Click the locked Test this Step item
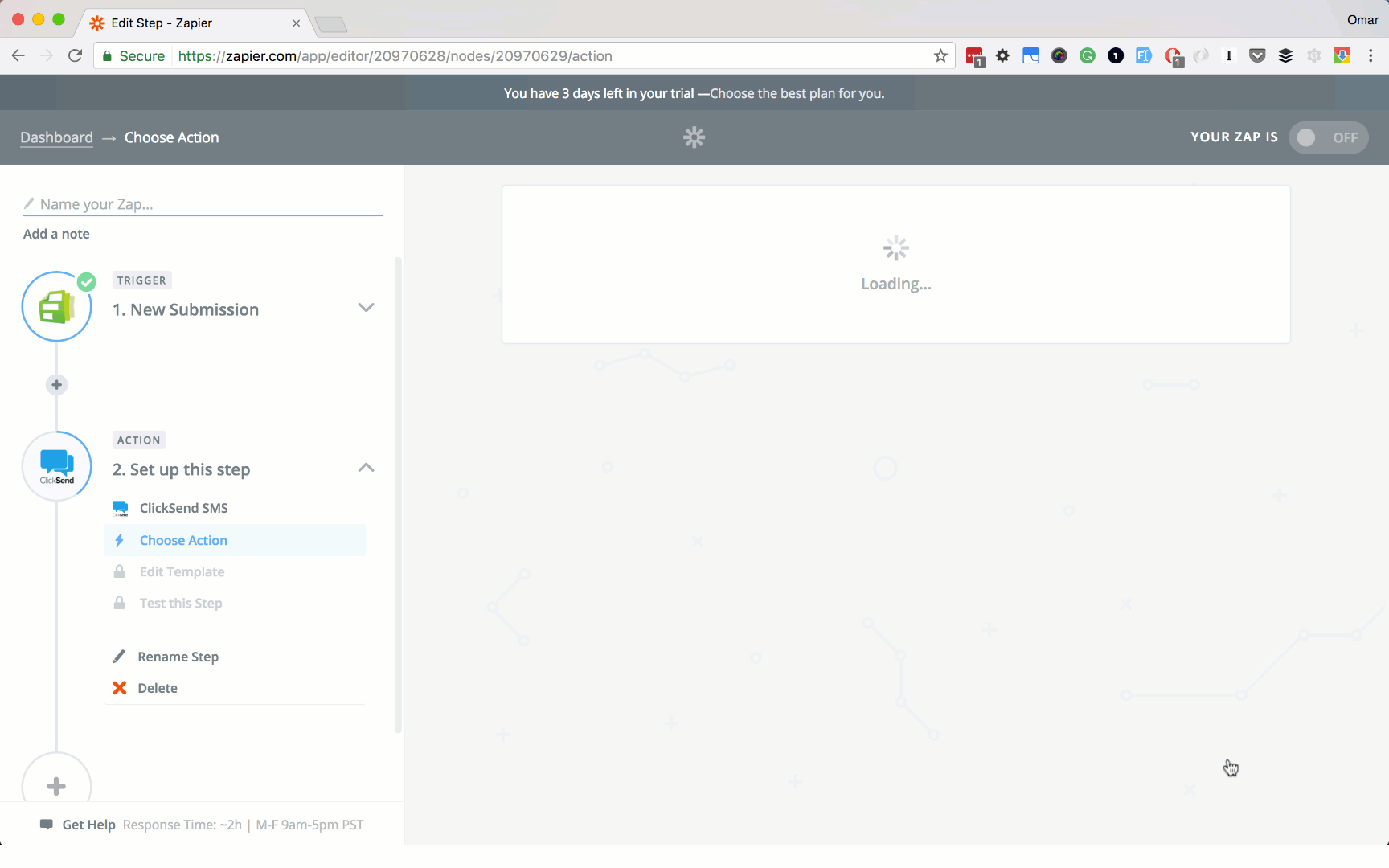The height and width of the screenshot is (868, 1389). [x=179, y=603]
